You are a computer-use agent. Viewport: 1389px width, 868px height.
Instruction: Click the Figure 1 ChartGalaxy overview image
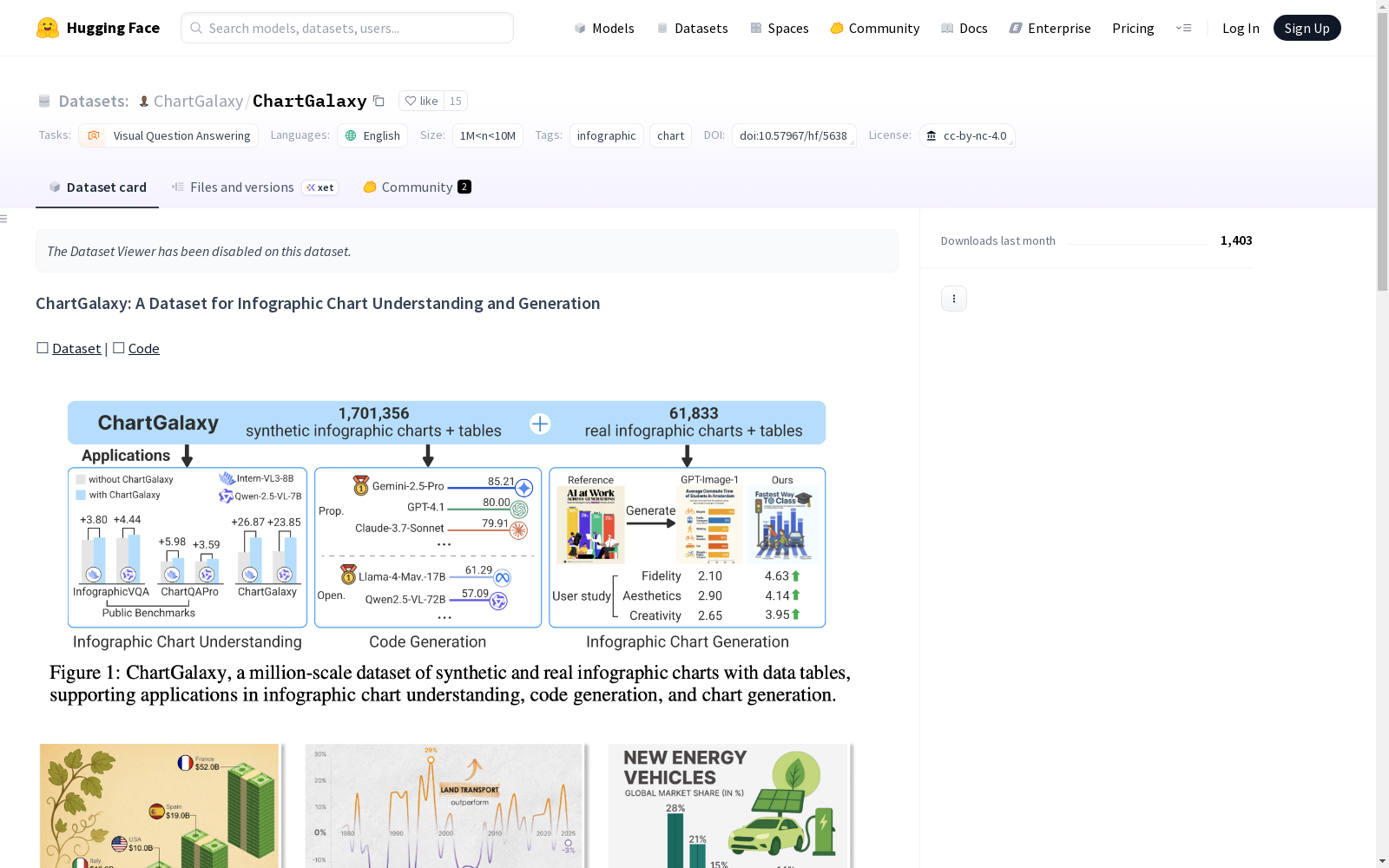447,553
